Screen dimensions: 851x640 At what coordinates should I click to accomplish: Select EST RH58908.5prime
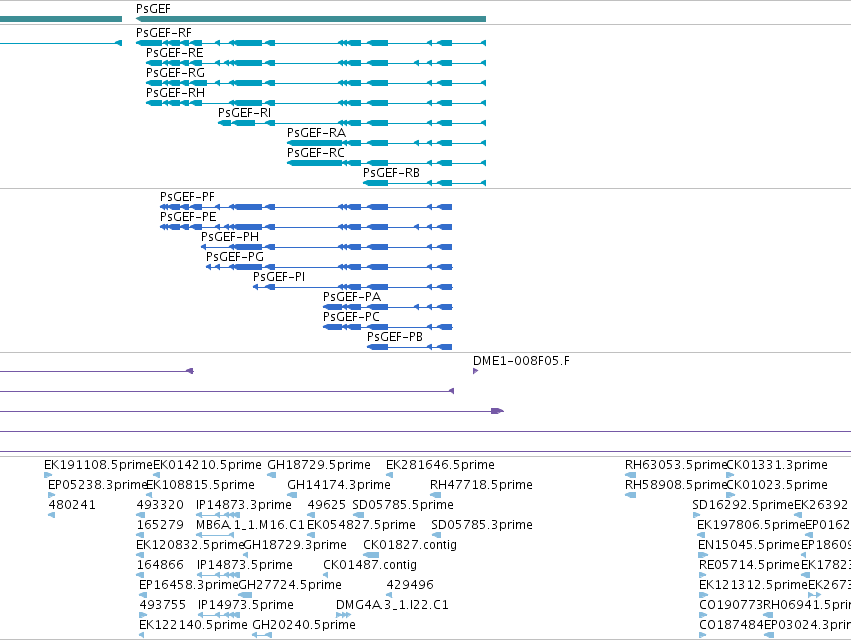pyautogui.click(x=676, y=485)
